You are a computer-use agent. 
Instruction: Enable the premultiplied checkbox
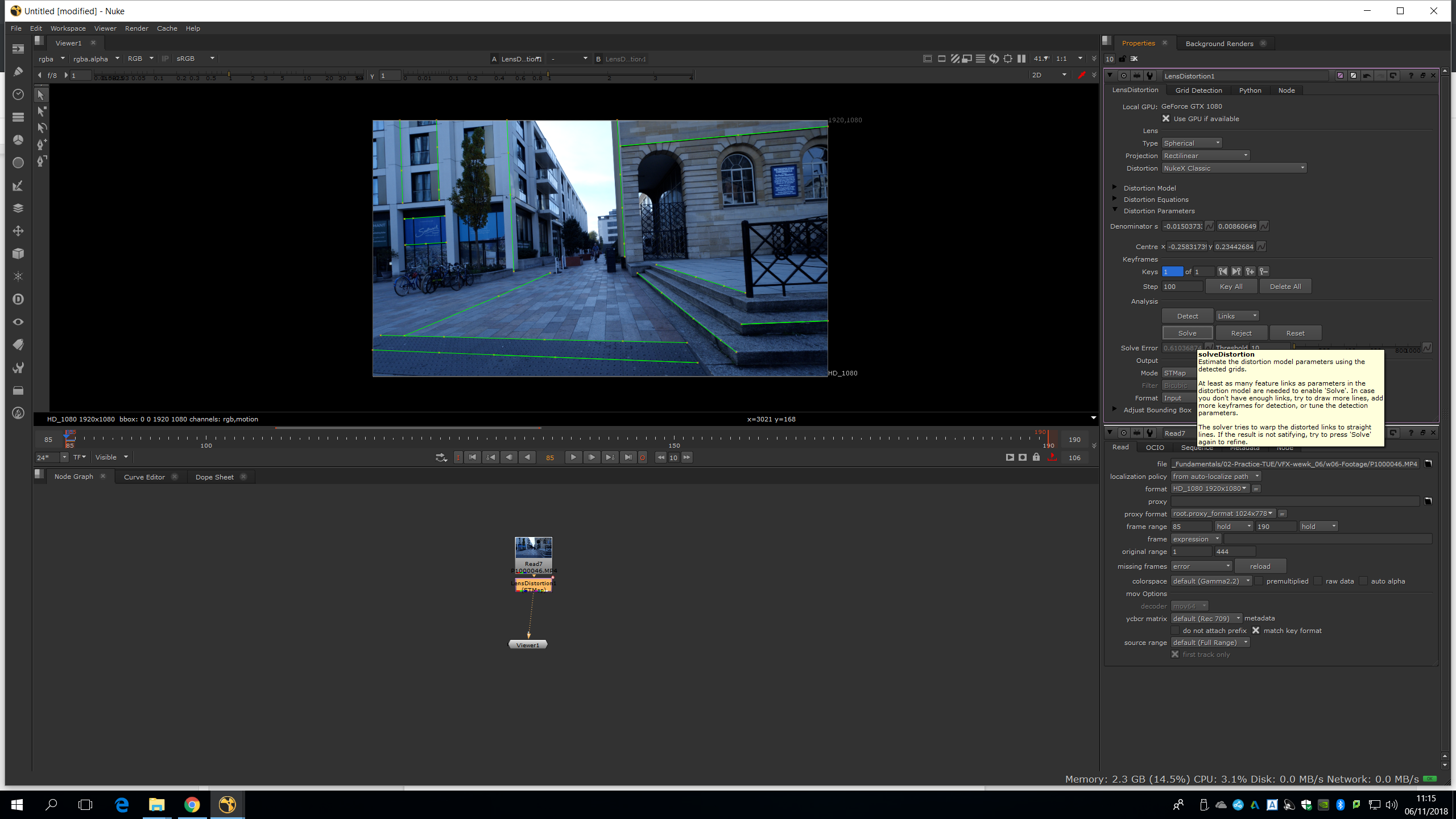[1259, 581]
